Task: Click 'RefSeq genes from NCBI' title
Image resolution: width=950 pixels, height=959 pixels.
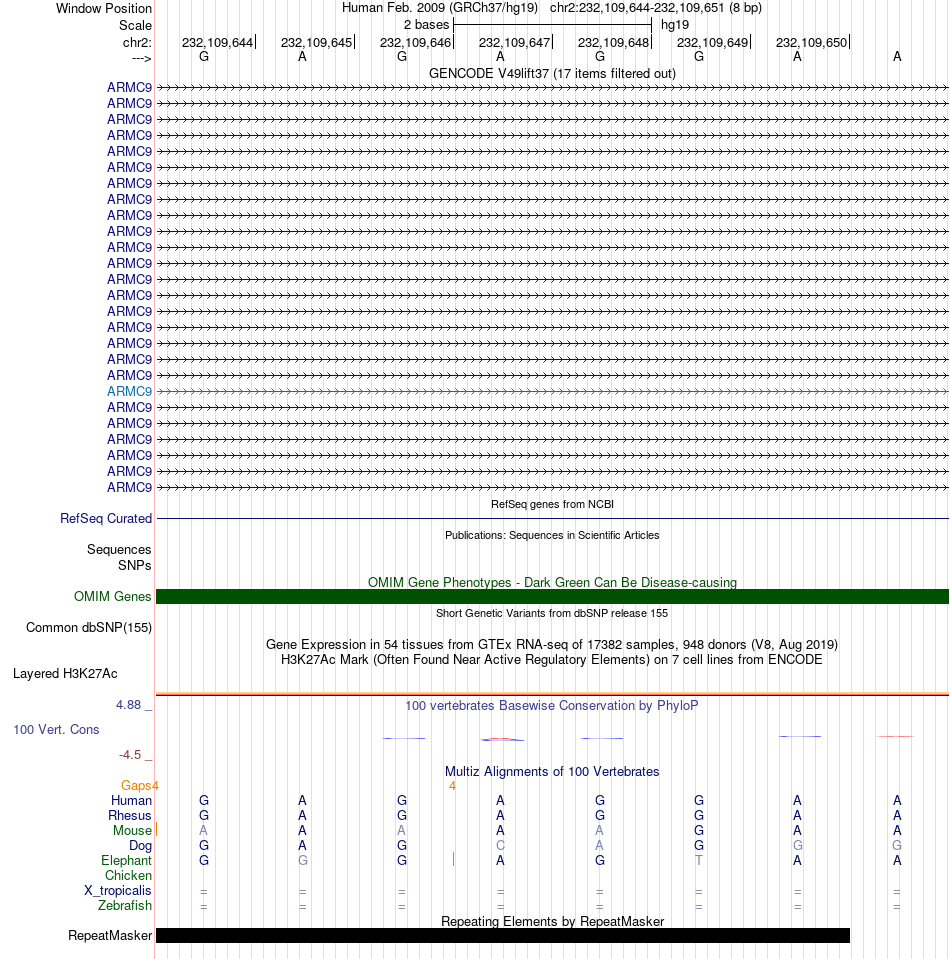Action: click(x=552, y=504)
